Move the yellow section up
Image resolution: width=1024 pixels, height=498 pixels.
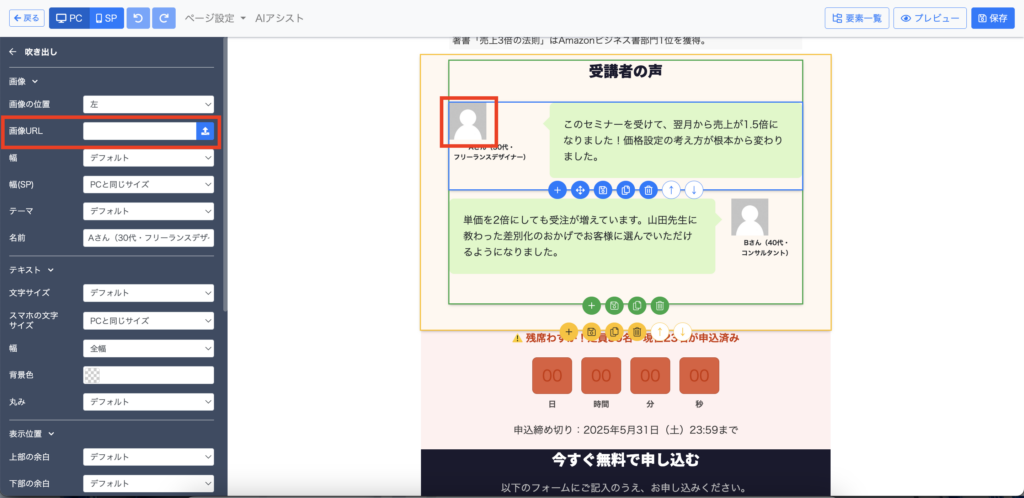660,332
